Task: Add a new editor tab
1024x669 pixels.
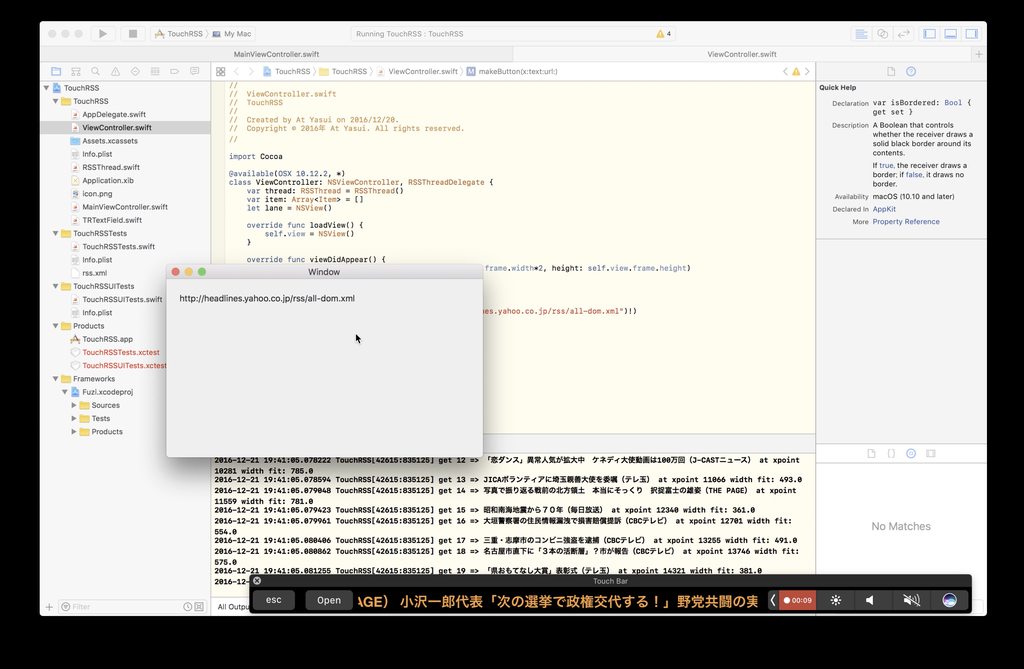Action: [x=978, y=54]
